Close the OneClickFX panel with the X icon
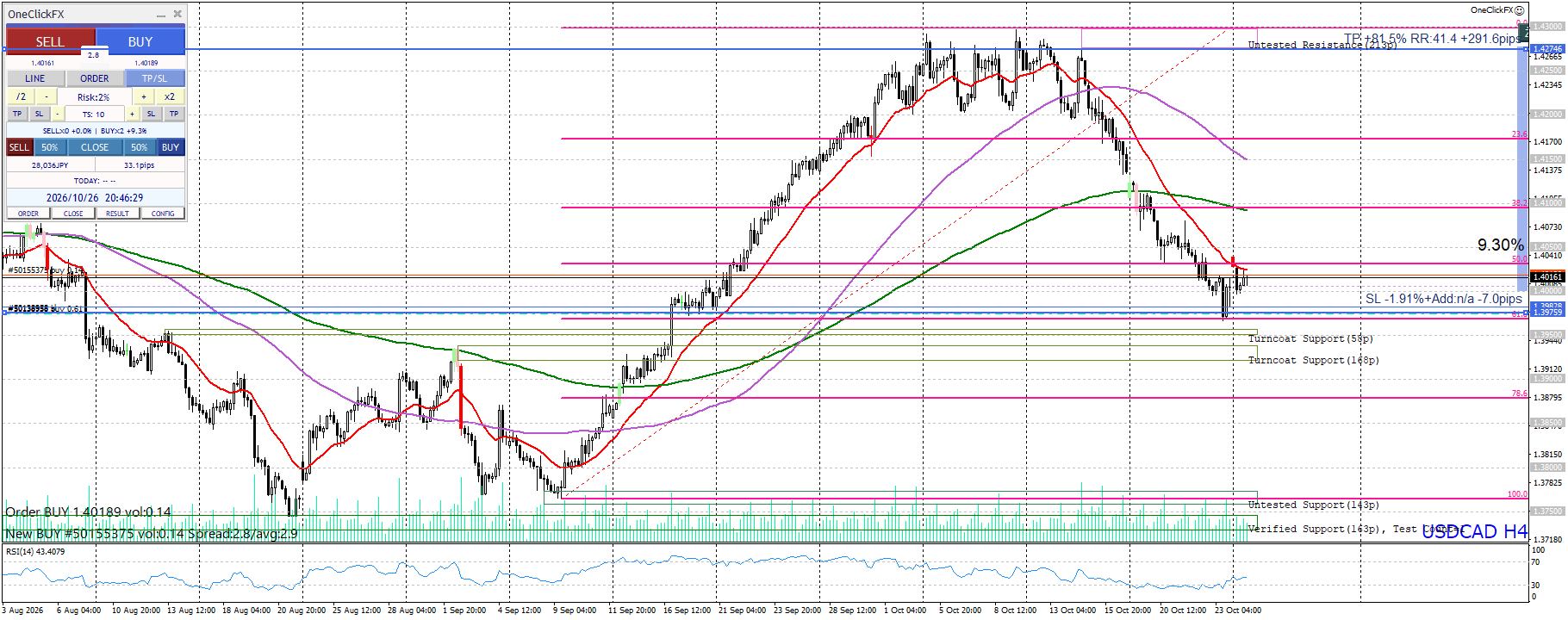Screen dimensions: 1568x620 (177, 14)
